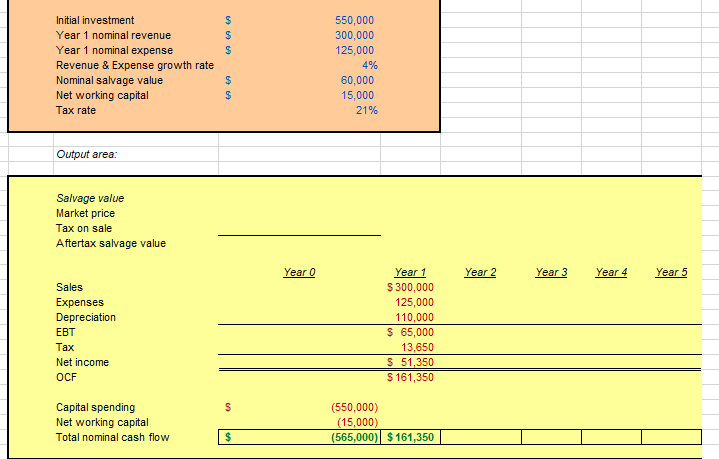Select the Net working capital input label

[102, 95]
